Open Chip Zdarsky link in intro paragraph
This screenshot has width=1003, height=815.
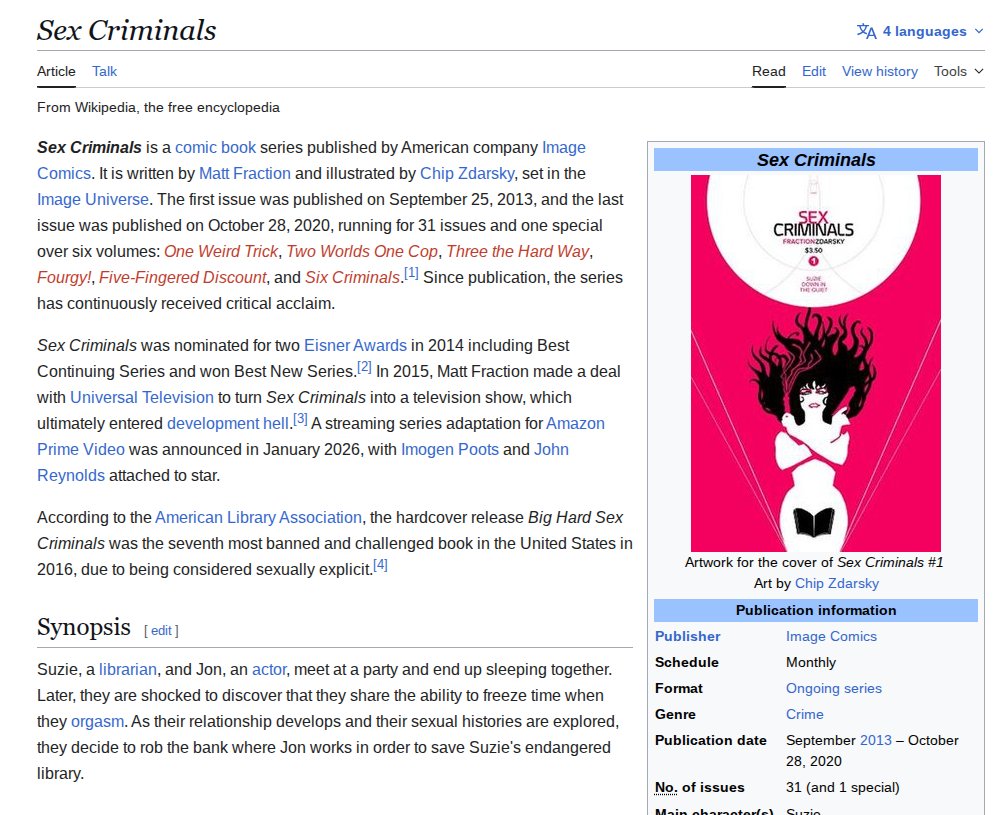coord(467,173)
